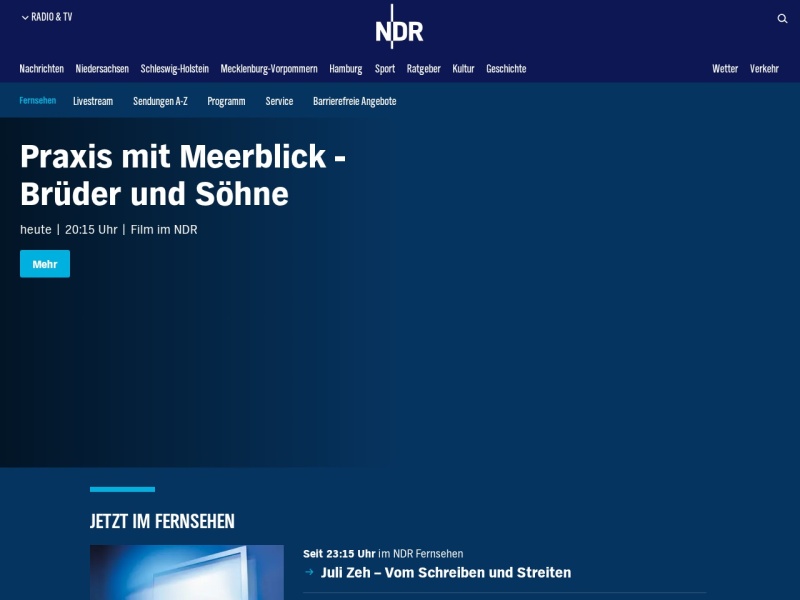Image resolution: width=800 pixels, height=600 pixels.
Task: Open Geschichte section
Action: click(x=506, y=69)
